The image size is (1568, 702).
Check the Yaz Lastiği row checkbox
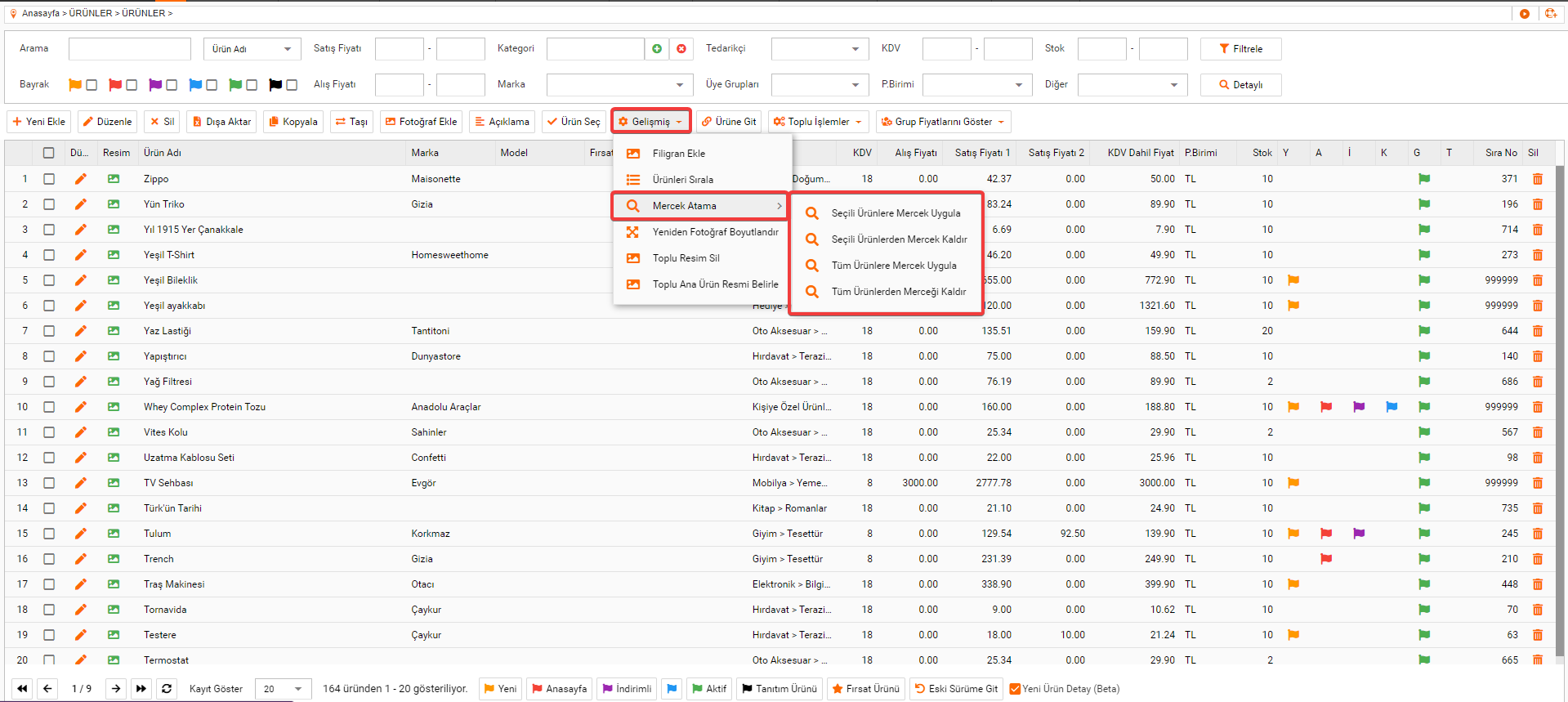(x=49, y=331)
